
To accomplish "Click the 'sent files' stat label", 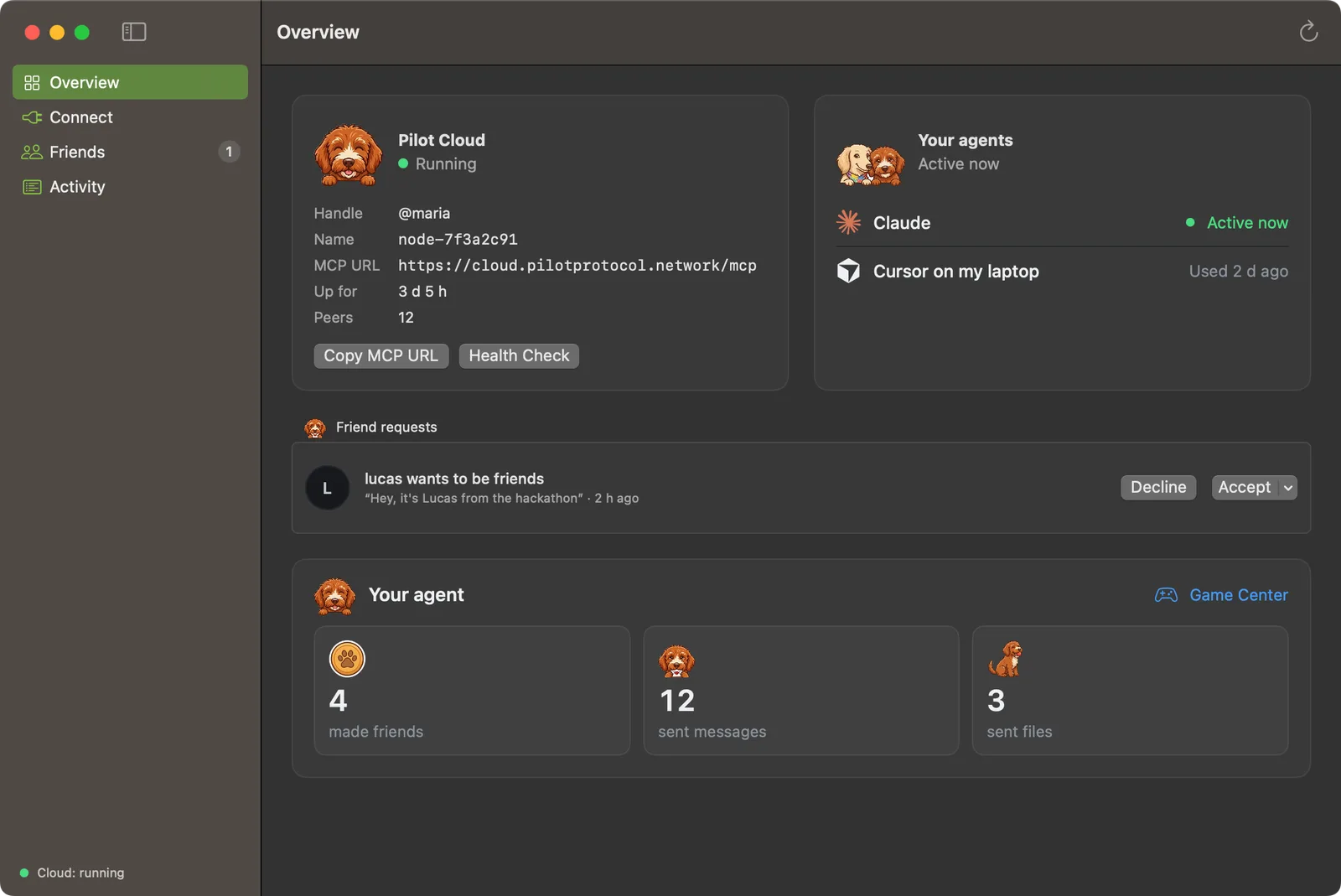I will pyautogui.click(x=1020, y=732).
